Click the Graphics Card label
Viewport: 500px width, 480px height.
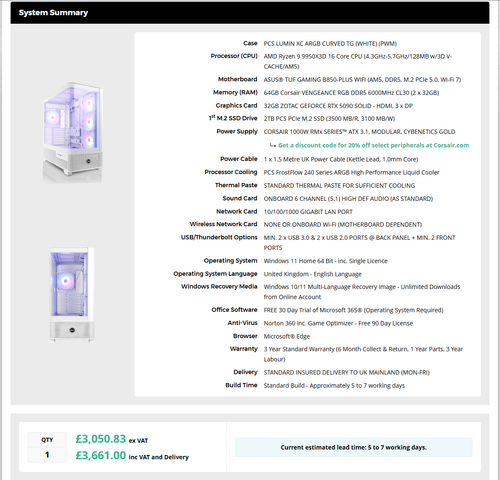[236, 106]
